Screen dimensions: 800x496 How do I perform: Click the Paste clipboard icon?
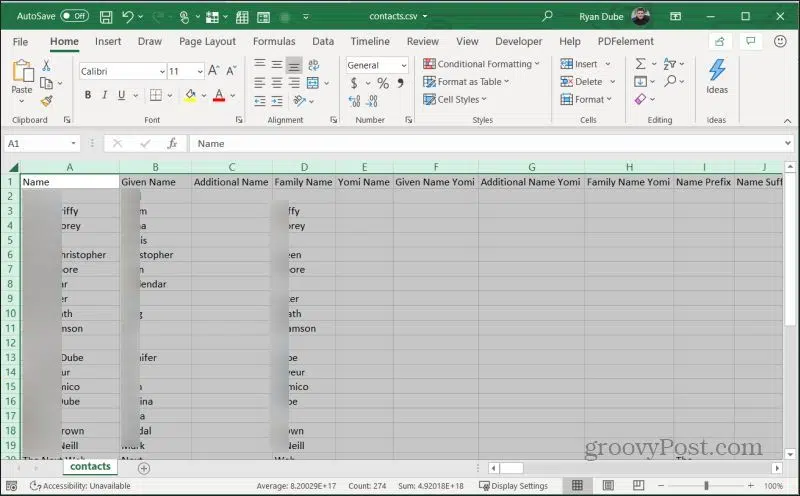(x=22, y=71)
